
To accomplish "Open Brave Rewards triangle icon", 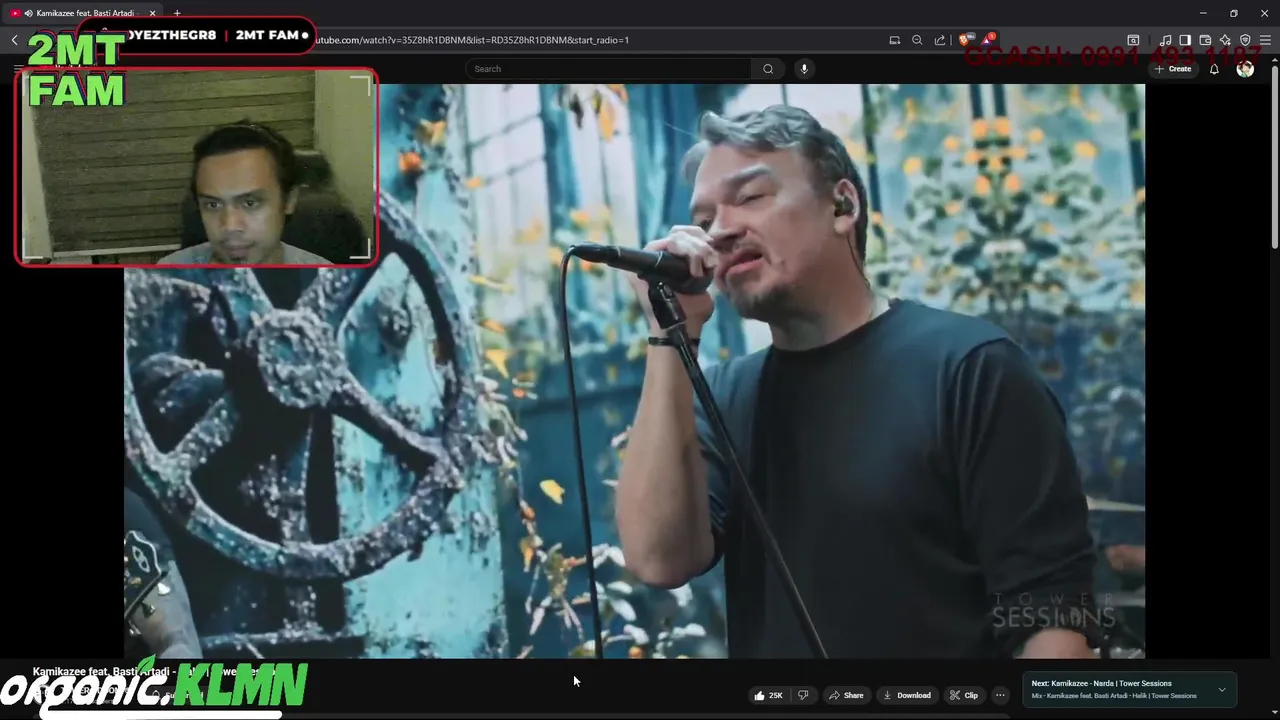I will (988, 40).
